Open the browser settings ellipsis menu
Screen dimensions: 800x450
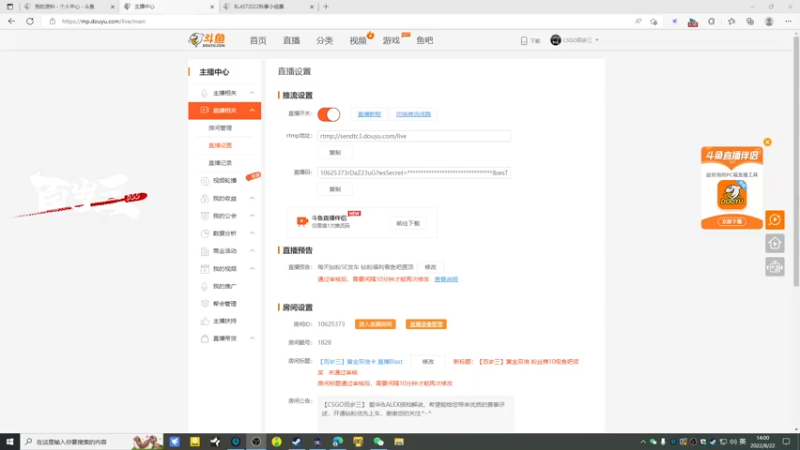click(x=788, y=21)
